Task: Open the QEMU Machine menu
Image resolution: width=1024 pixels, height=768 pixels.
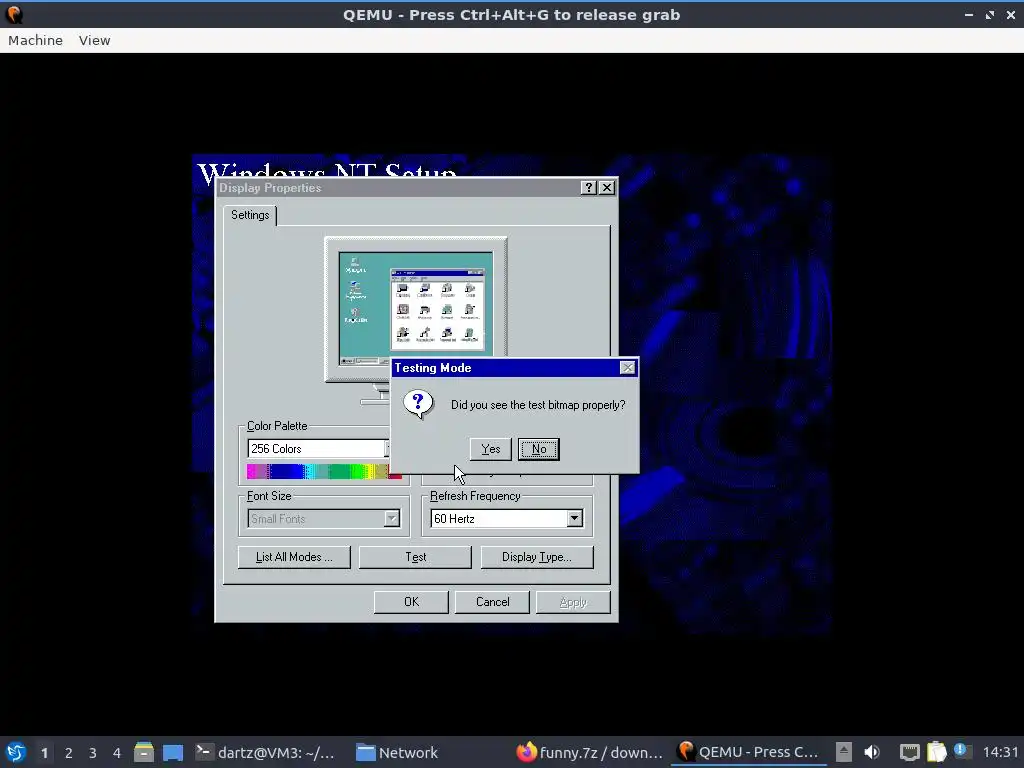Action: (35, 40)
